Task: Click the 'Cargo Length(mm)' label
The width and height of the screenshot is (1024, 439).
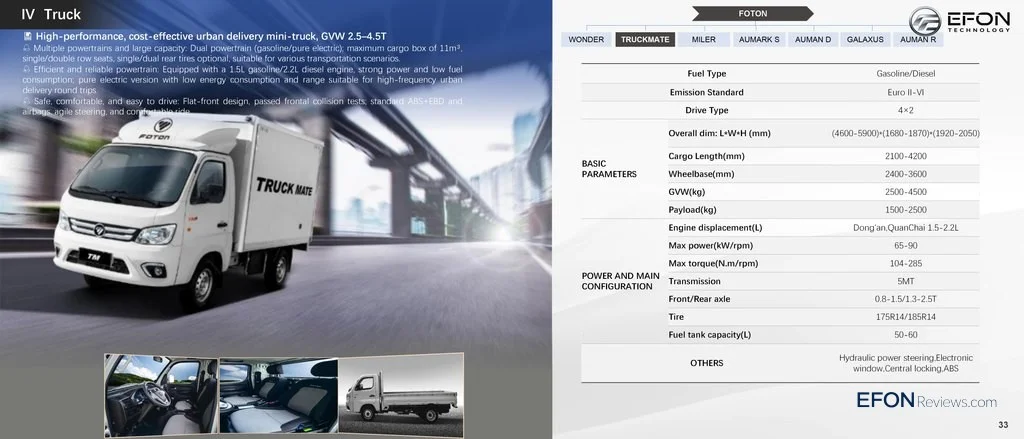Action: coord(706,156)
